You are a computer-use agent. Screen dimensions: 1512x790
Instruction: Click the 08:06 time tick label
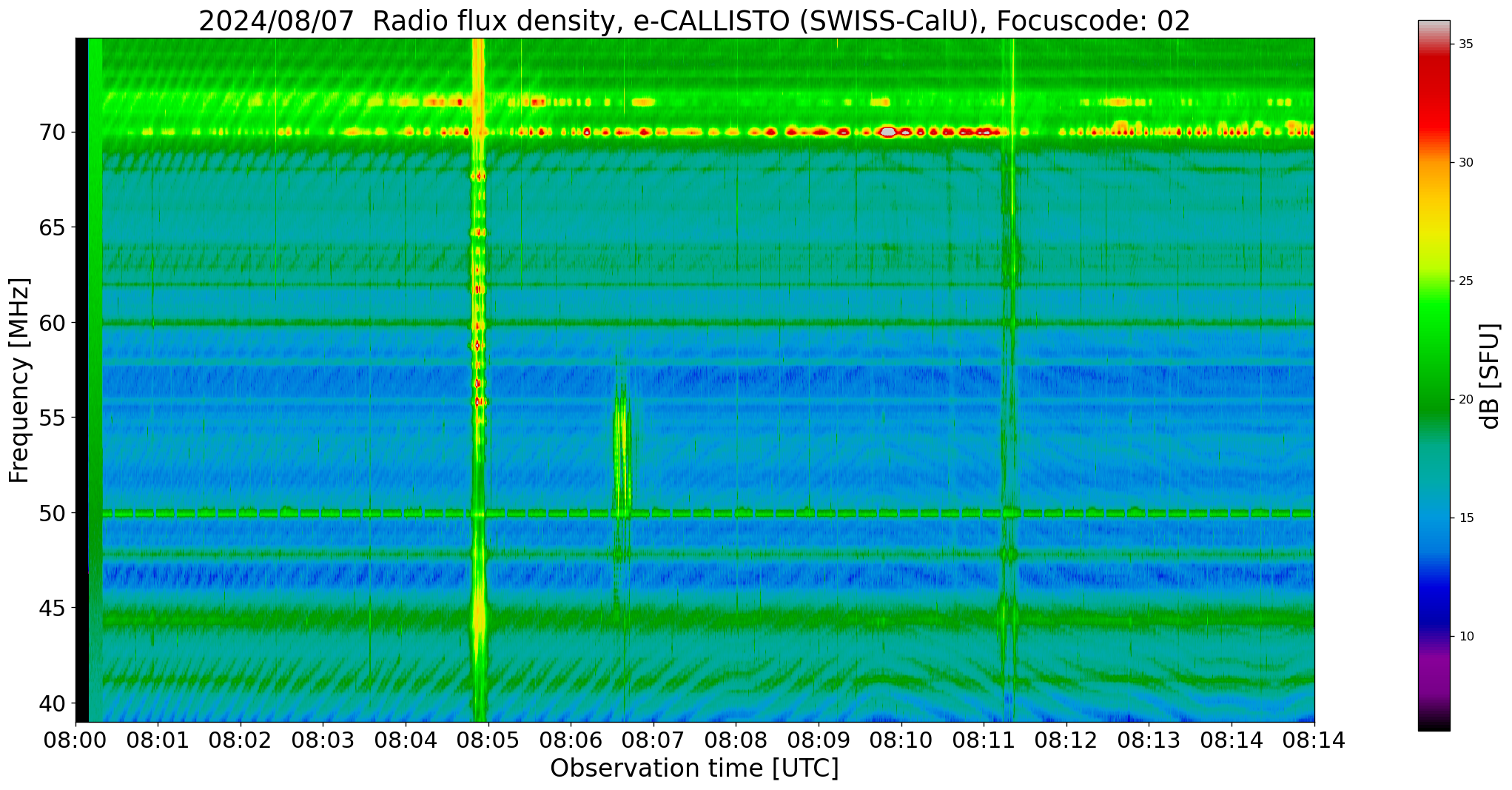click(571, 740)
